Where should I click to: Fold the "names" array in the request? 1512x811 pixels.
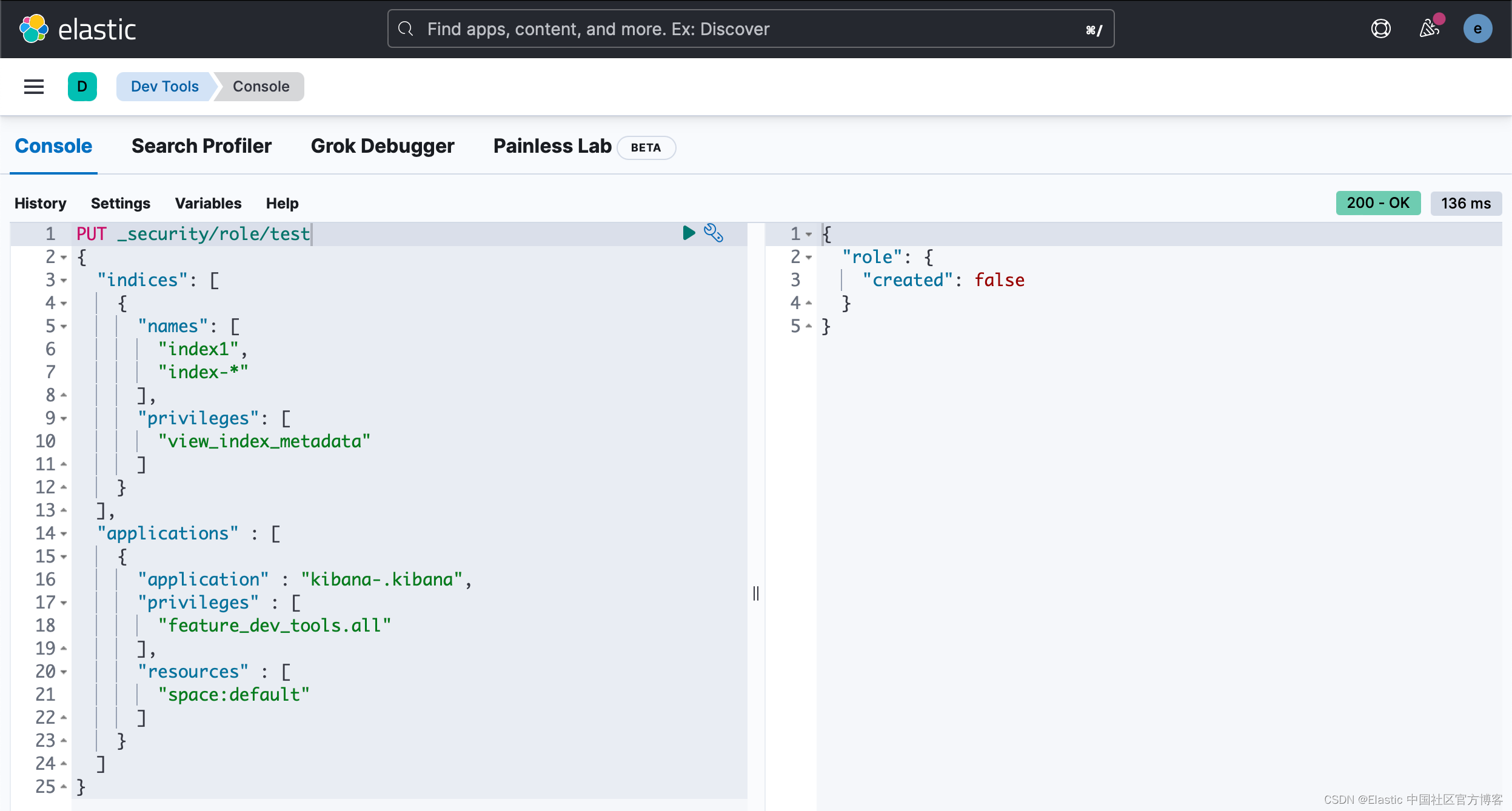64,327
